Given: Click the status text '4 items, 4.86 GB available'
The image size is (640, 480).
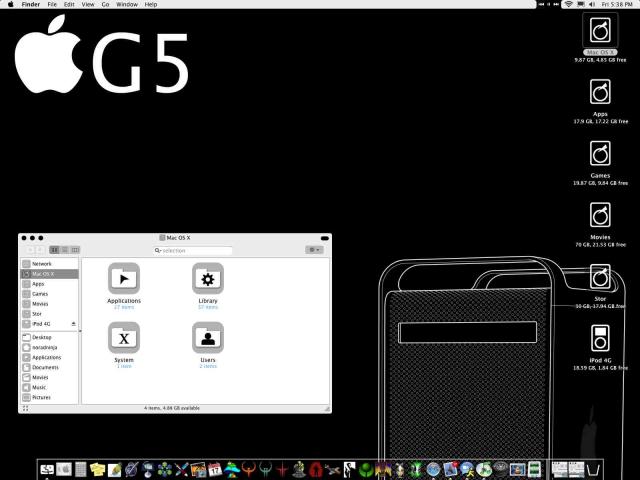Looking at the screenshot, I should 172,408.
